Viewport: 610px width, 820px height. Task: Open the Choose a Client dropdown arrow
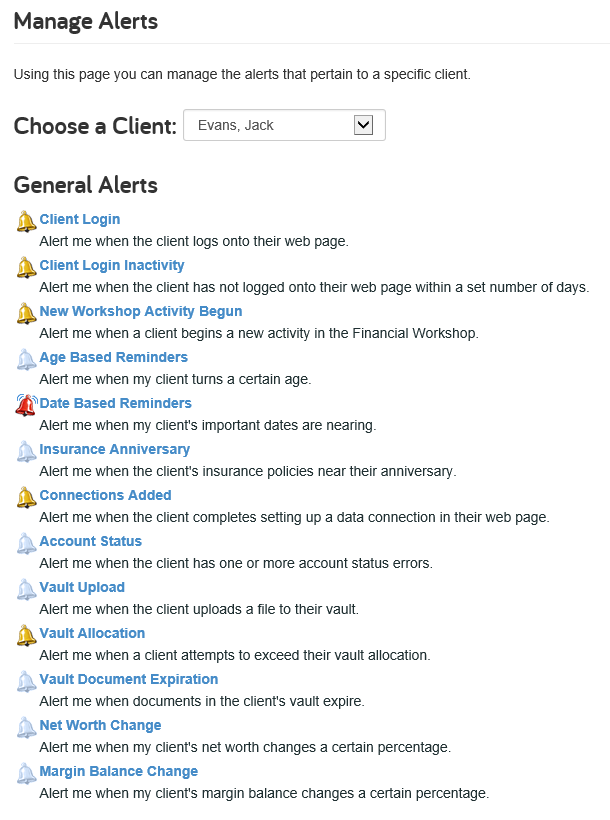click(x=363, y=125)
